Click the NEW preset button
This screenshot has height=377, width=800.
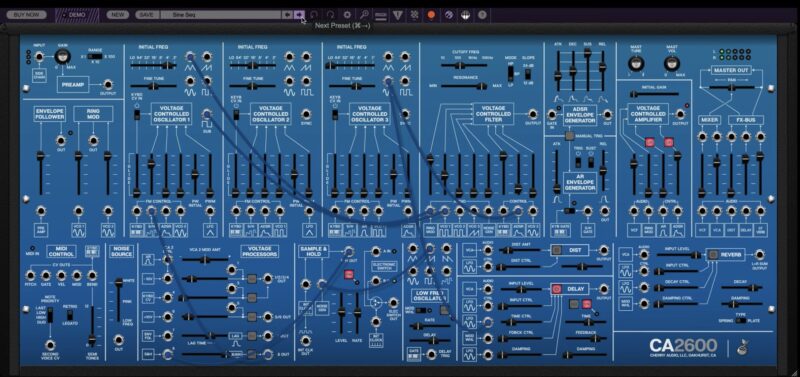(117, 15)
